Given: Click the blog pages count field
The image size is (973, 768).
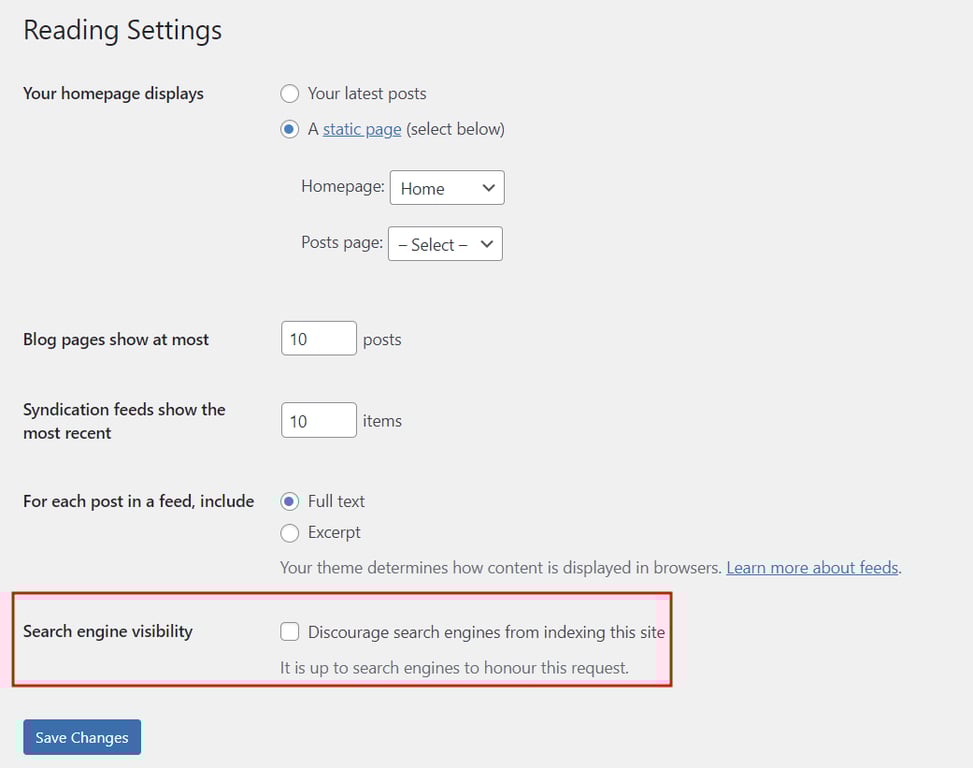Looking at the screenshot, I should 318,338.
